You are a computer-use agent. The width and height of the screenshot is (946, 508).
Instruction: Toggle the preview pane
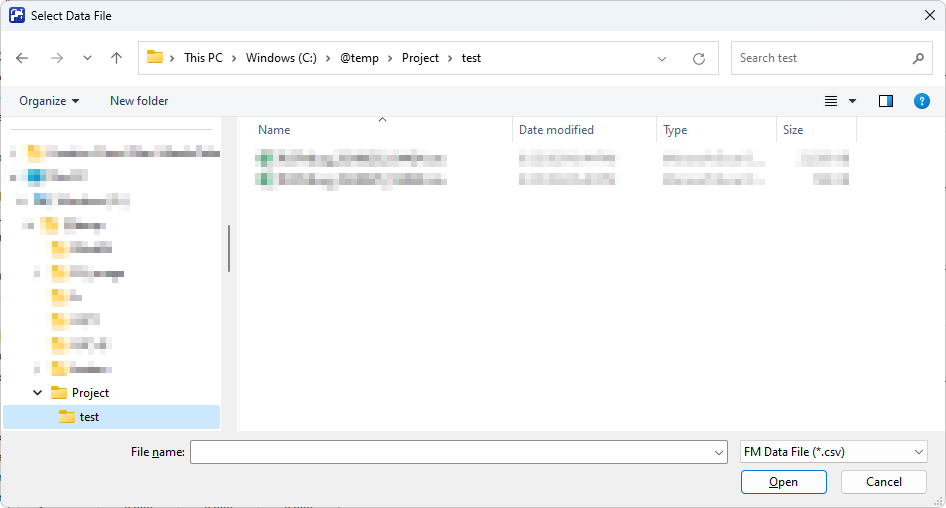[885, 101]
